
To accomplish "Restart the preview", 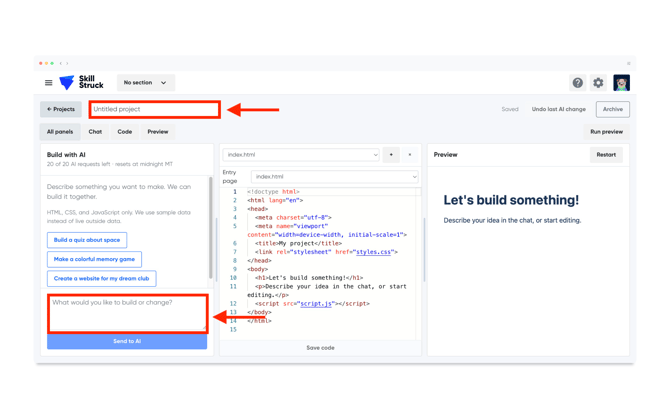I will [x=606, y=155].
